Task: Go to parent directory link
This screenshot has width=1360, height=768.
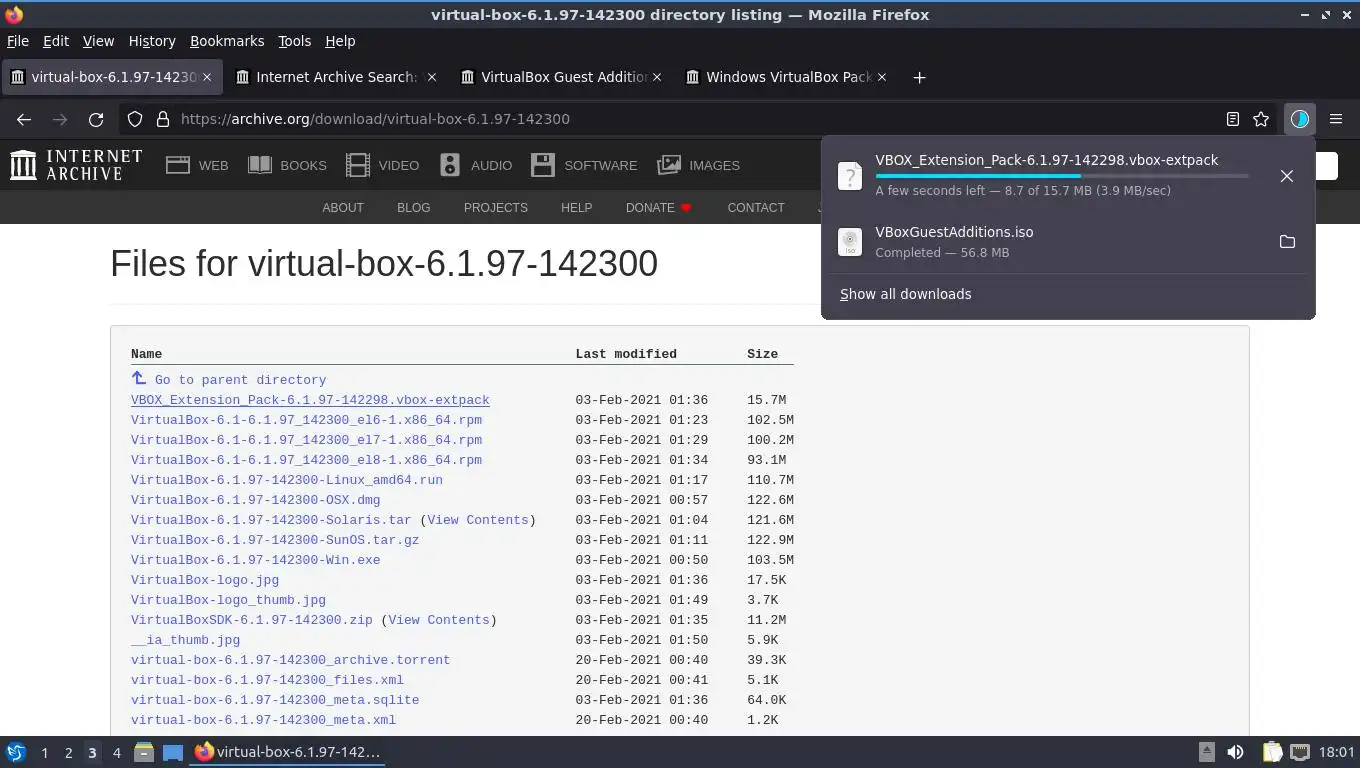Action: [240, 380]
